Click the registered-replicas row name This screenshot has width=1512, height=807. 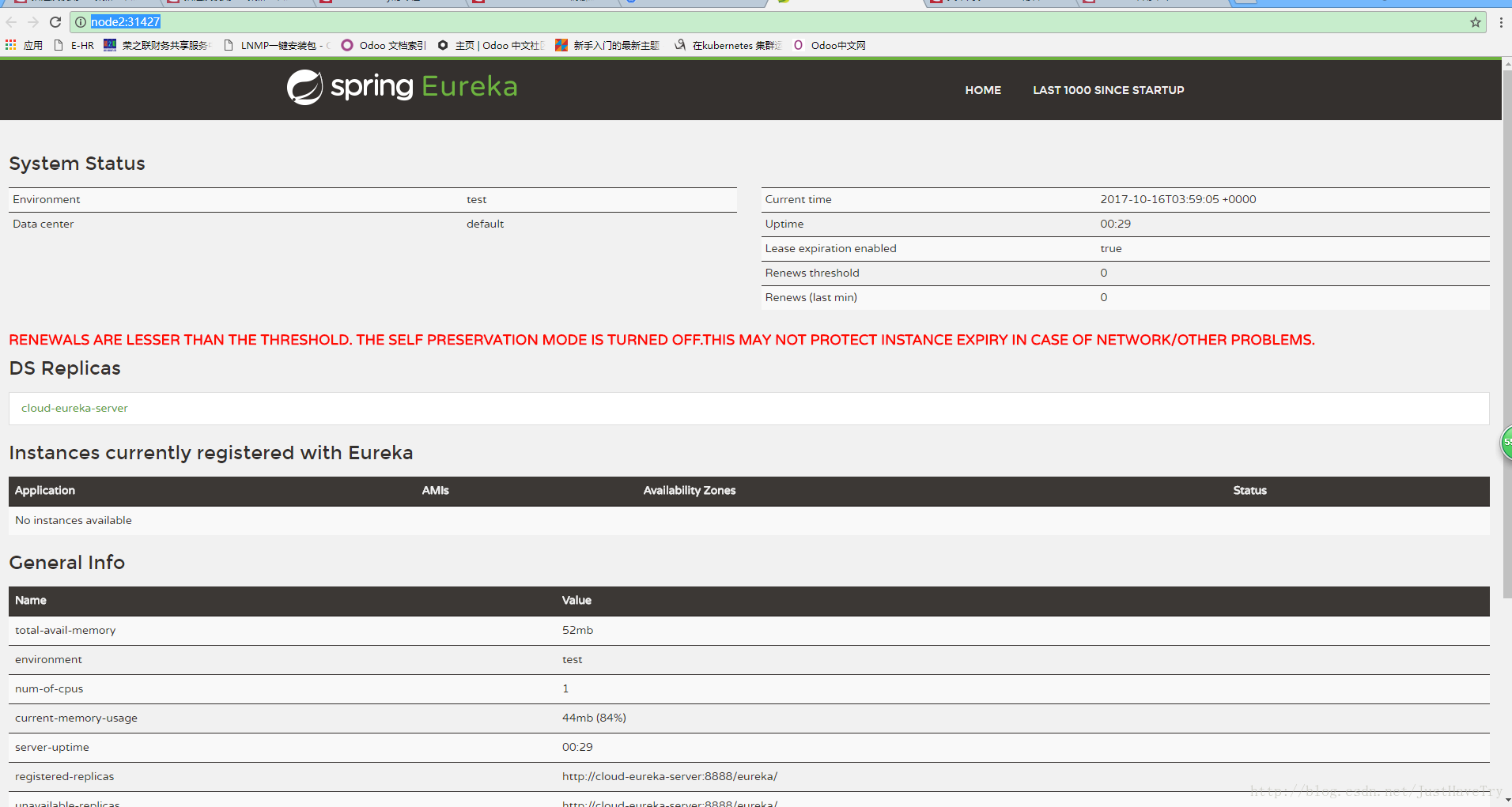click(x=64, y=776)
